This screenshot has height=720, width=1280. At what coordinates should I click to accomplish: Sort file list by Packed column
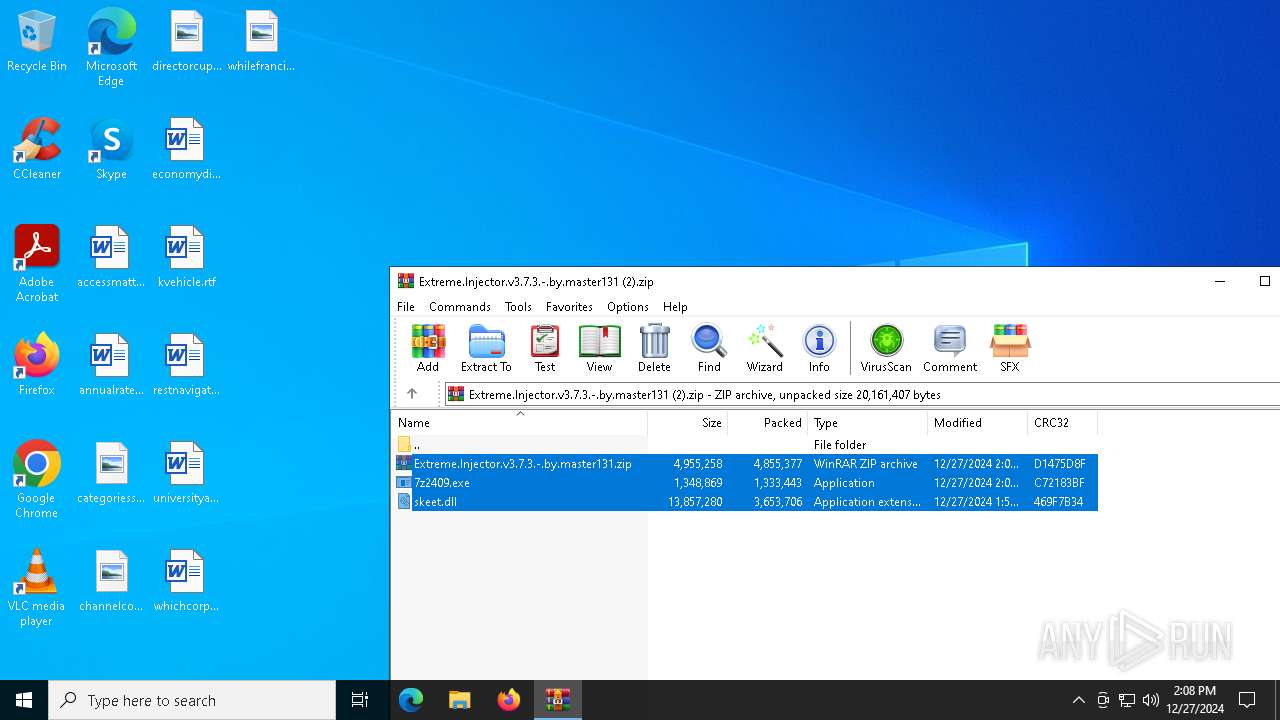point(768,423)
